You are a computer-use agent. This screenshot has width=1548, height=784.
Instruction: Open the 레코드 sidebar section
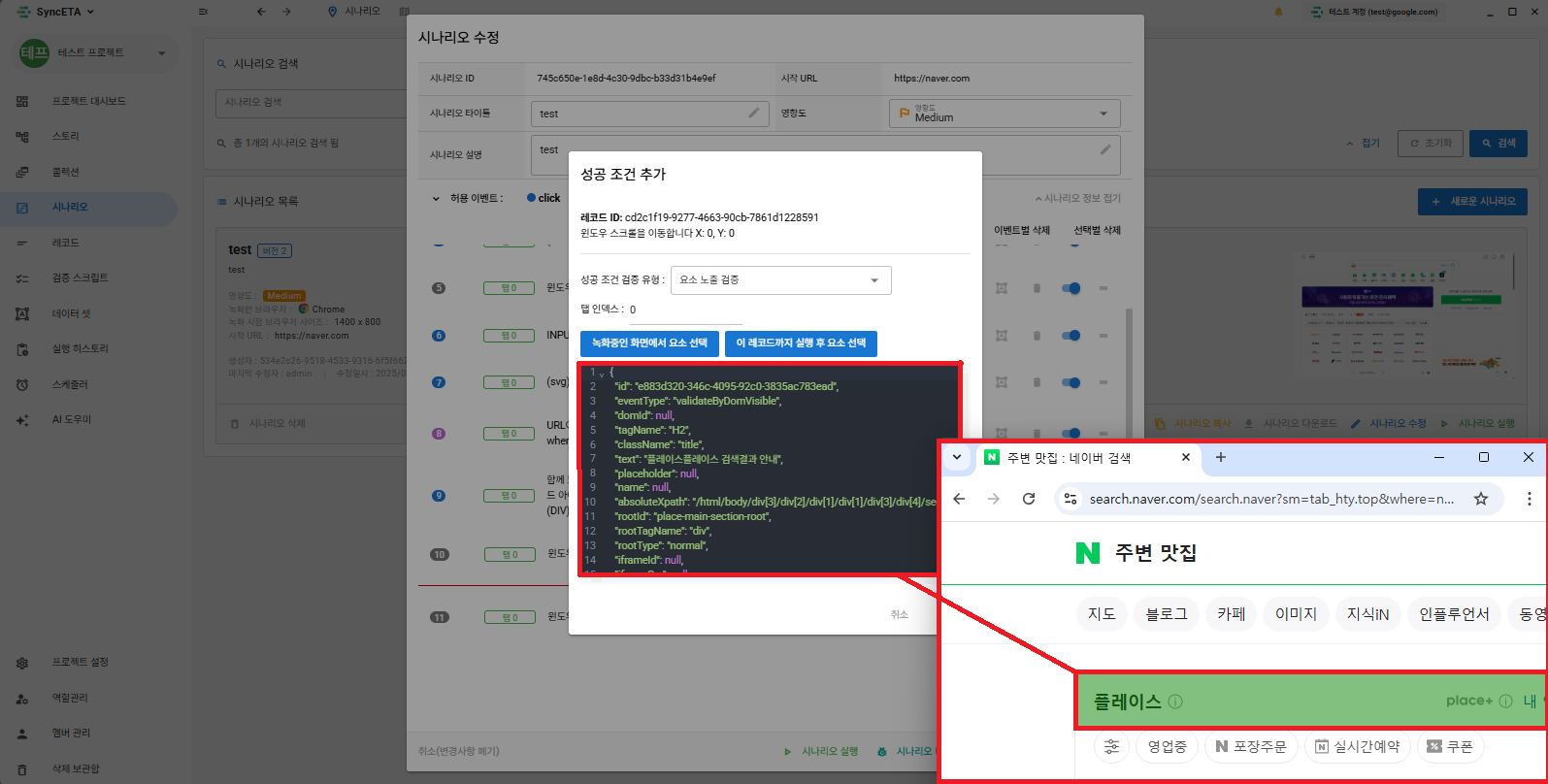[66, 243]
